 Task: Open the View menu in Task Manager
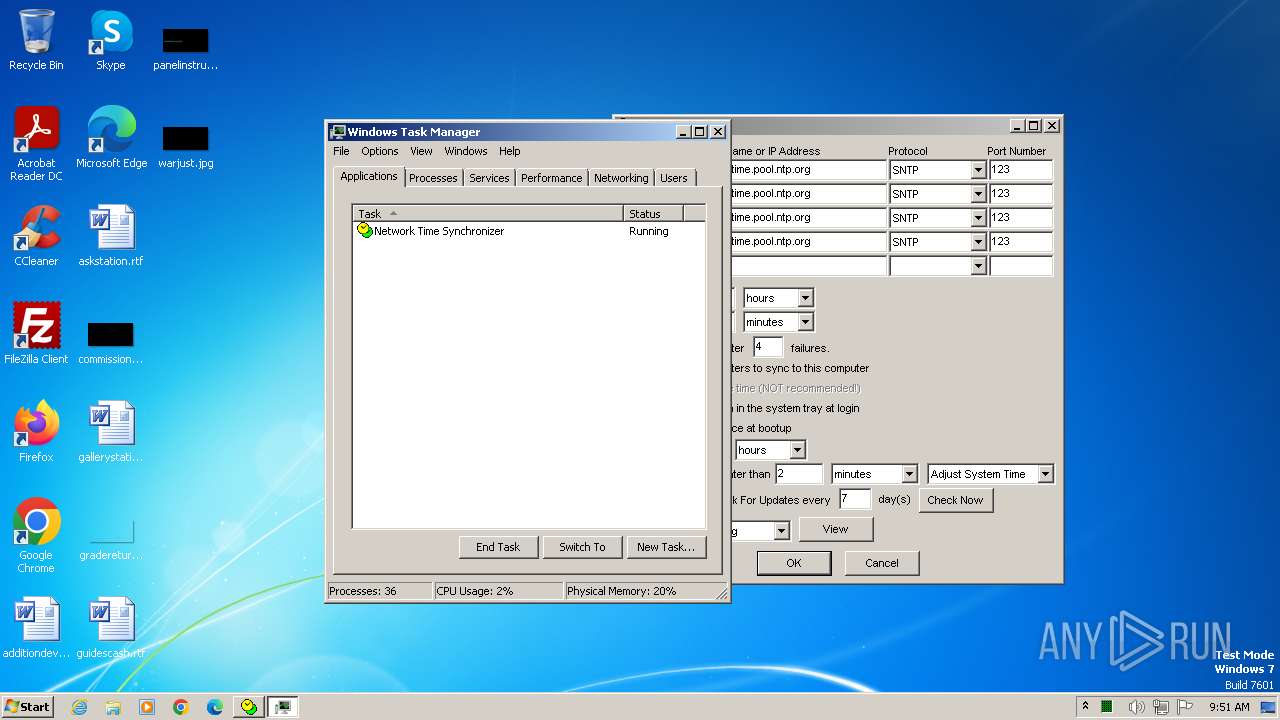click(421, 151)
